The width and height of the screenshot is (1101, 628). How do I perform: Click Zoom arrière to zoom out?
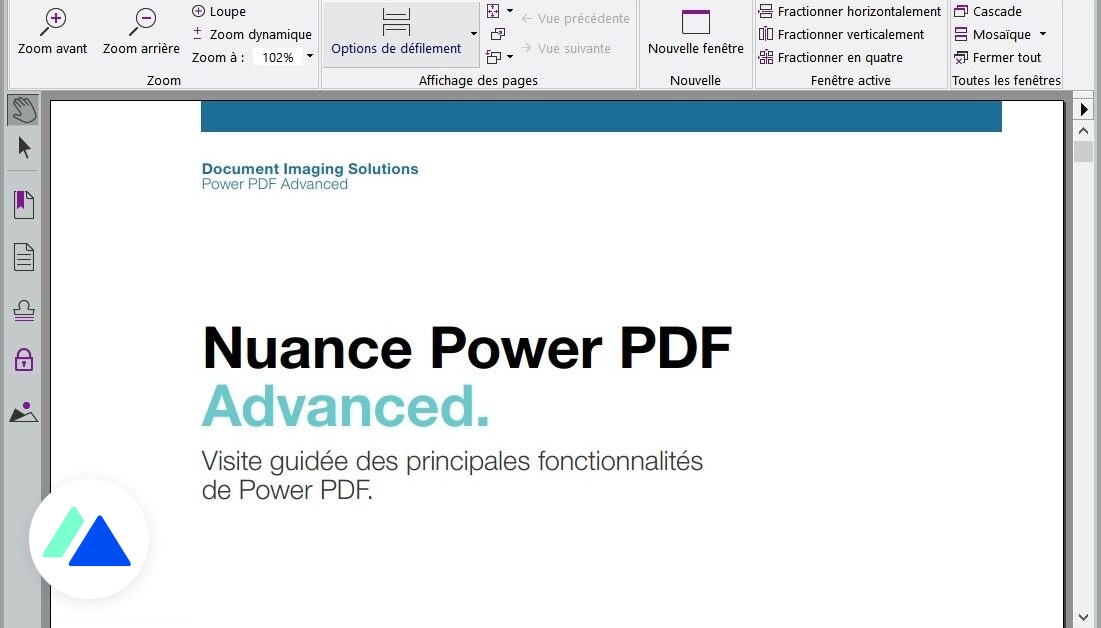(x=140, y=30)
